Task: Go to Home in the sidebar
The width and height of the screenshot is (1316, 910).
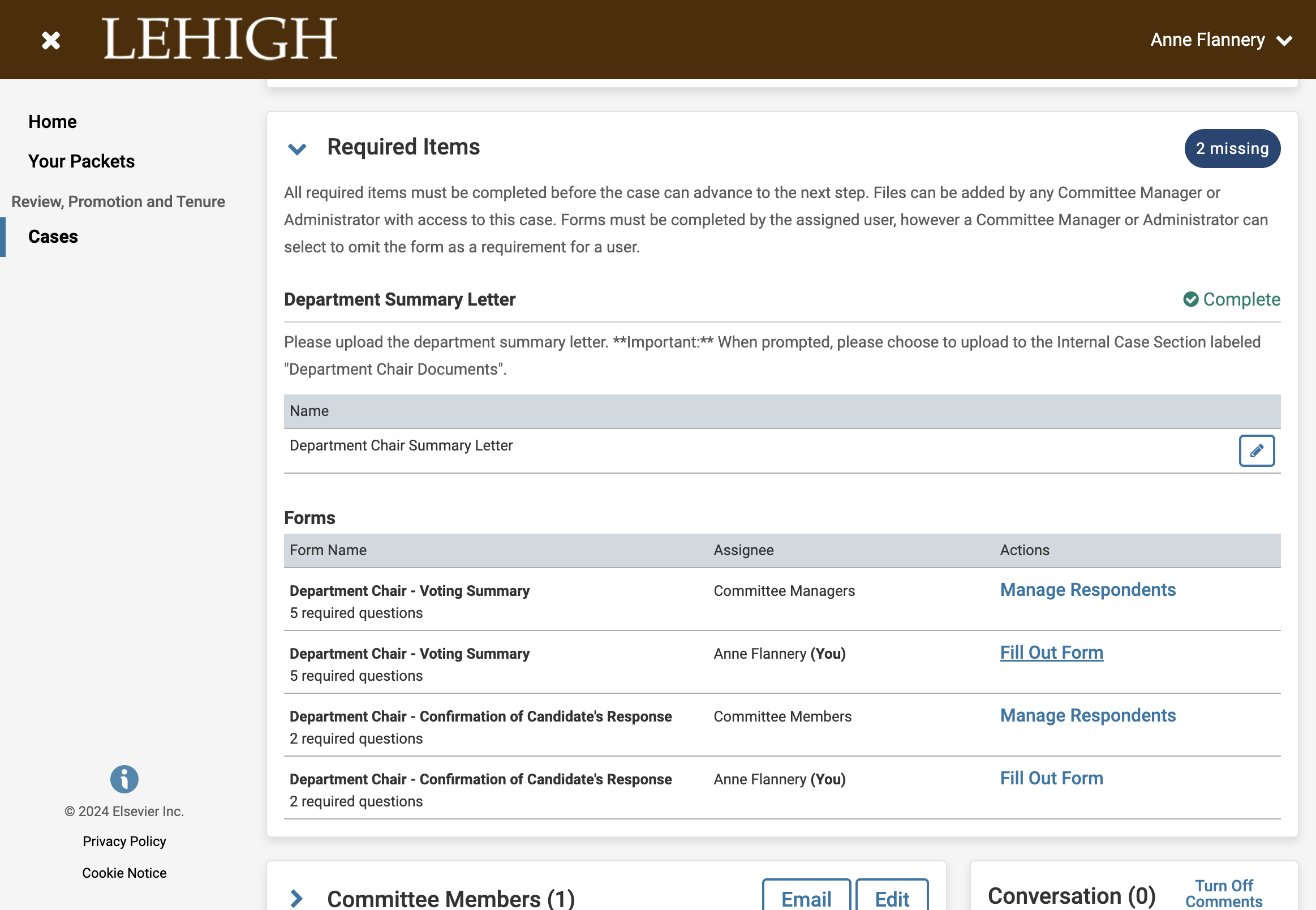Action: pos(53,122)
